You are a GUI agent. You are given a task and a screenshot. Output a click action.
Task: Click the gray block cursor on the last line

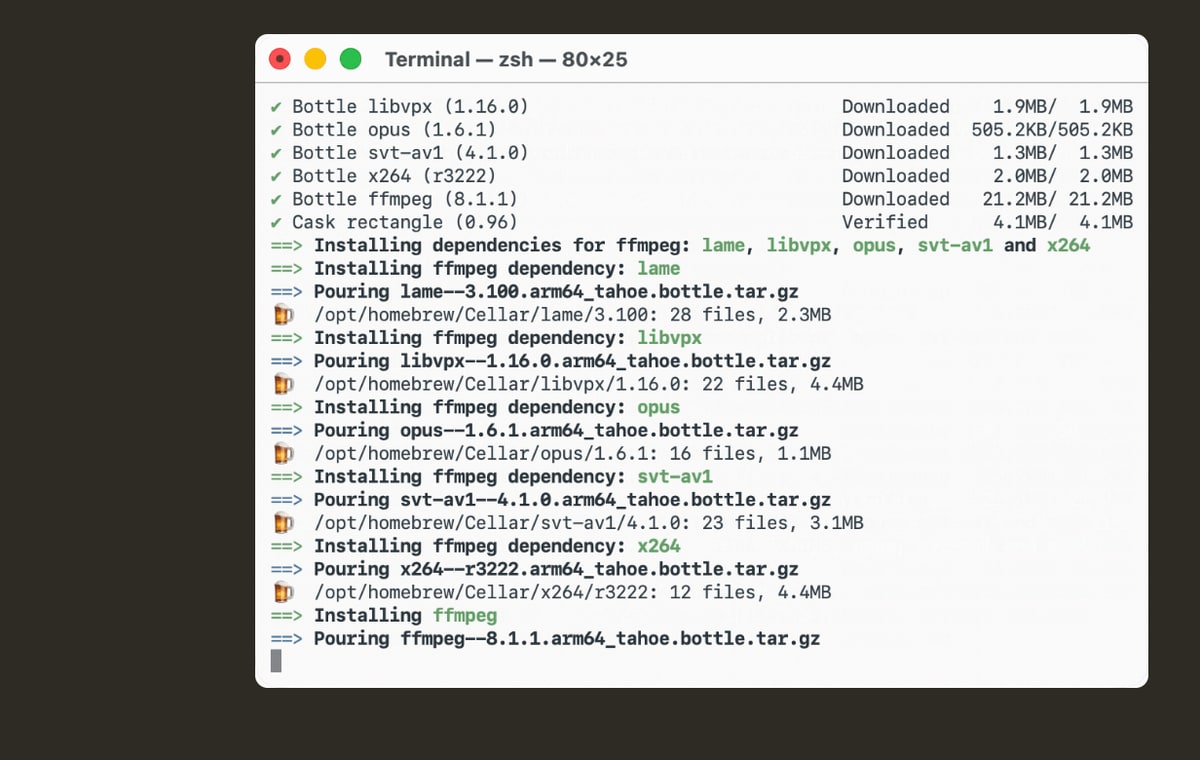[x=276, y=661]
